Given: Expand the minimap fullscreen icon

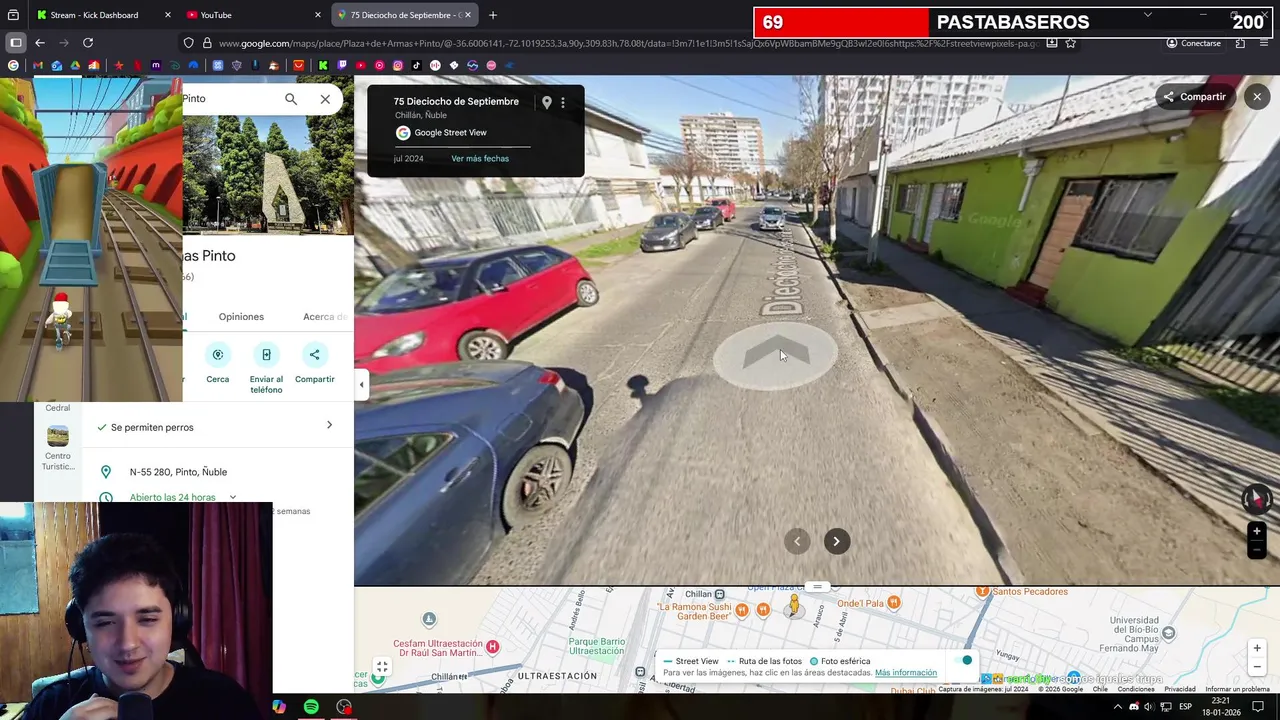Looking at the screenshot, I should click(381, 667).
